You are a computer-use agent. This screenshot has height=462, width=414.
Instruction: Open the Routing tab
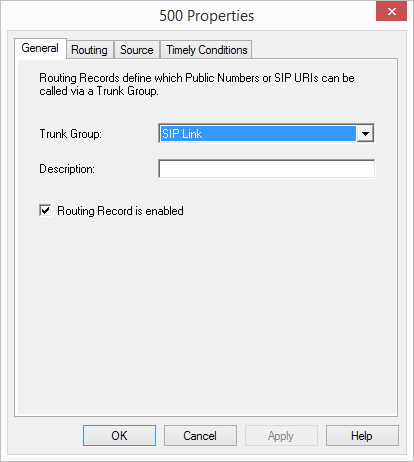pyautogui.click(x=89, y=50)
